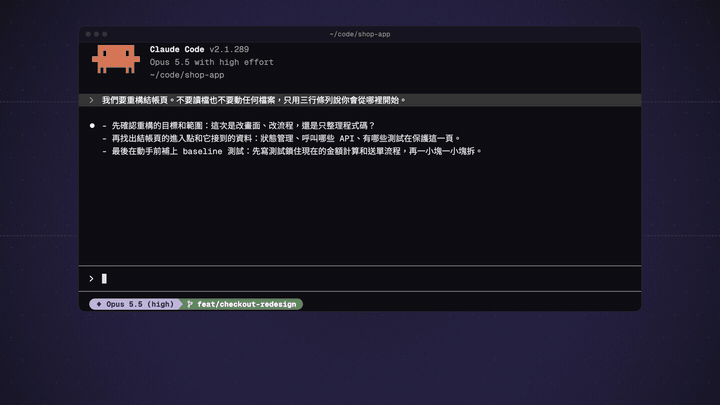Click the ~/code/shop-app path under the header
The width and height of the screenshot is (720, 405).
coord(187,75)
